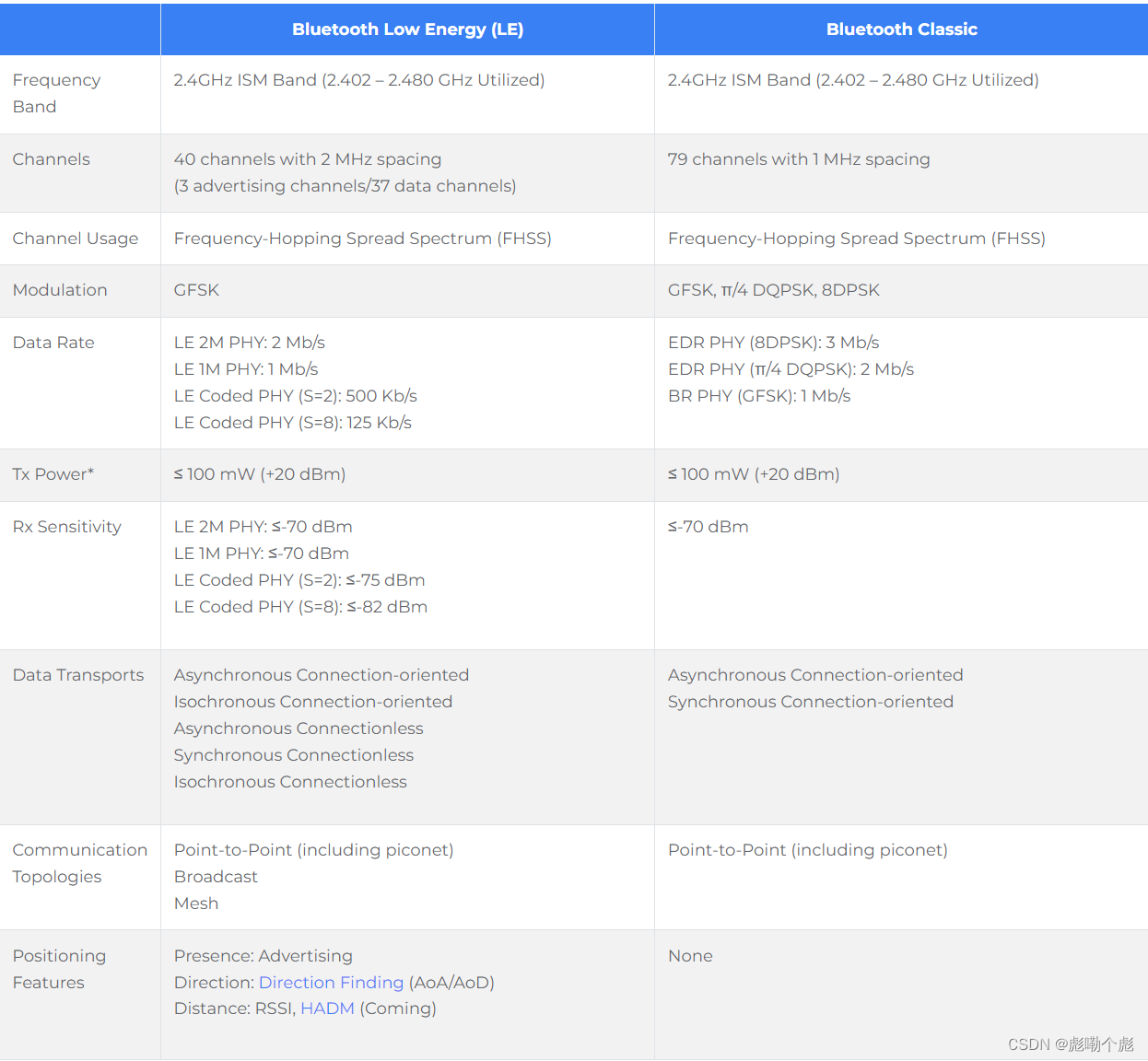Select the Bluetooth Low Energy (LE) column header
The height and width of the screenshot is (1061, 1148).
click(407, 29)
